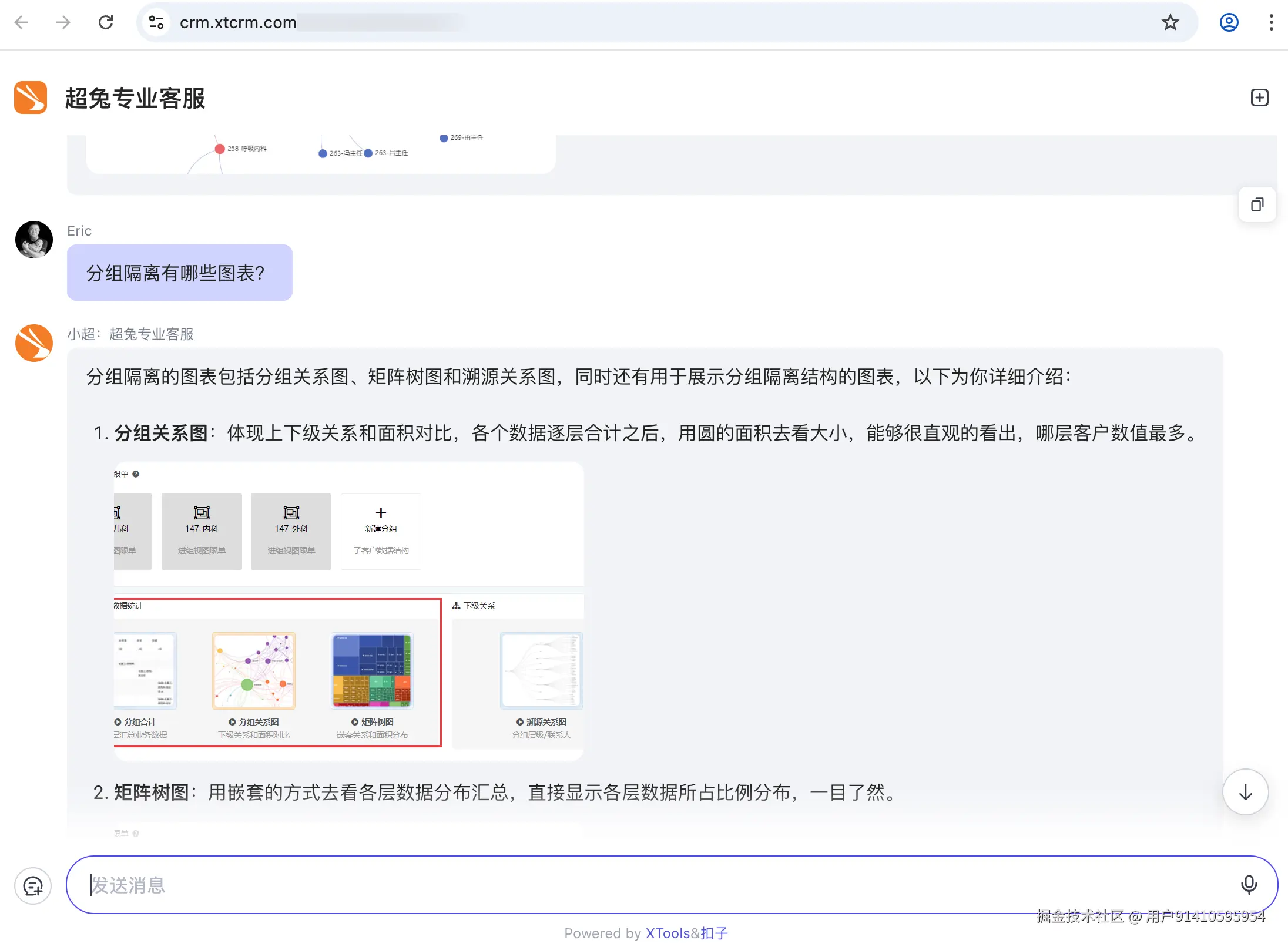The image size is (1288, 947).
Task: Open the XTools link in footer
Action: [x=668, y=933]
